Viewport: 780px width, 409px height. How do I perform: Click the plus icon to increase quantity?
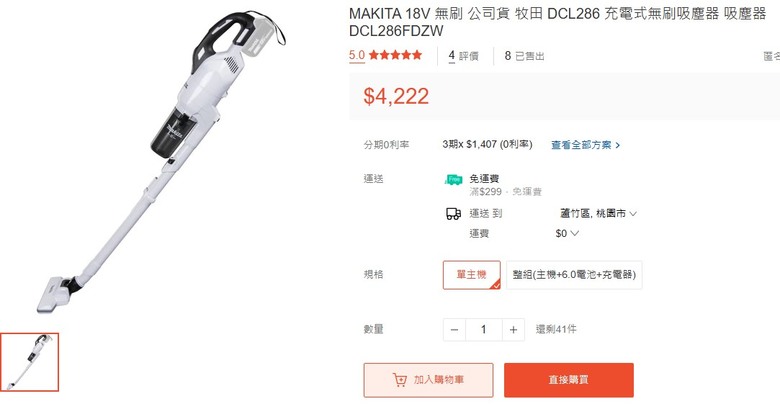(513, 329)
